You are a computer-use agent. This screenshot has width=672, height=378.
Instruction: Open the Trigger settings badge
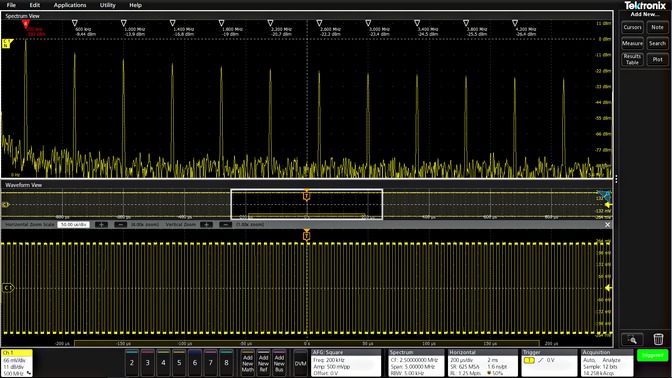point(549,363)
